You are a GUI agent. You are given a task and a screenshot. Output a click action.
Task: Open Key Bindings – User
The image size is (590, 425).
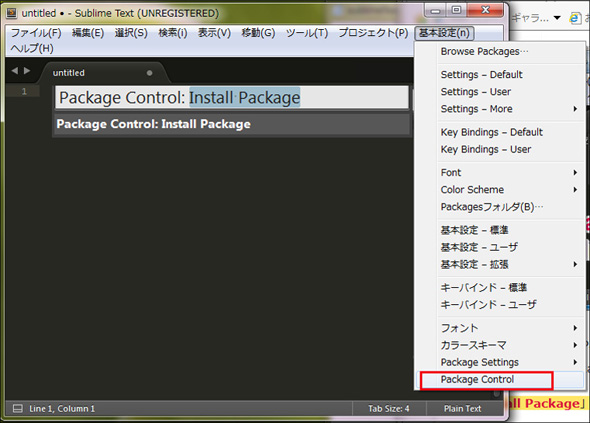(500, 149)
